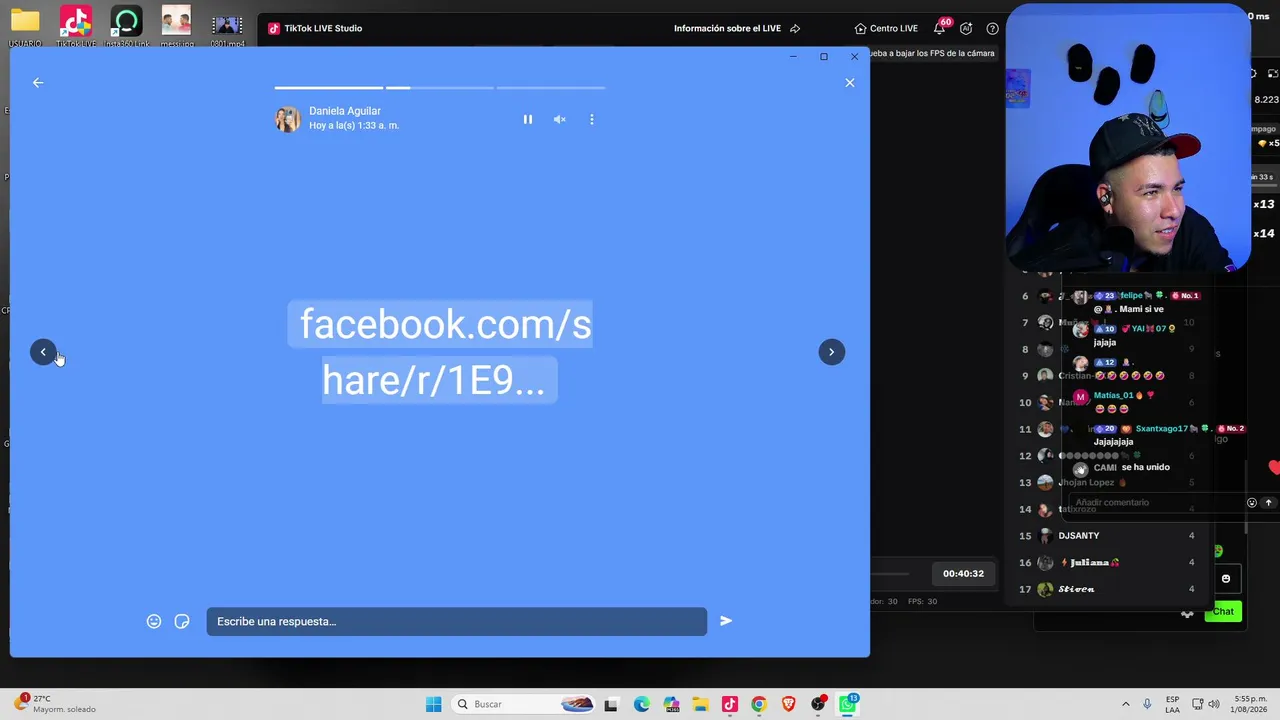Click the live duration timer 00:40:32
1280x720 pixels.
[963, 574]
